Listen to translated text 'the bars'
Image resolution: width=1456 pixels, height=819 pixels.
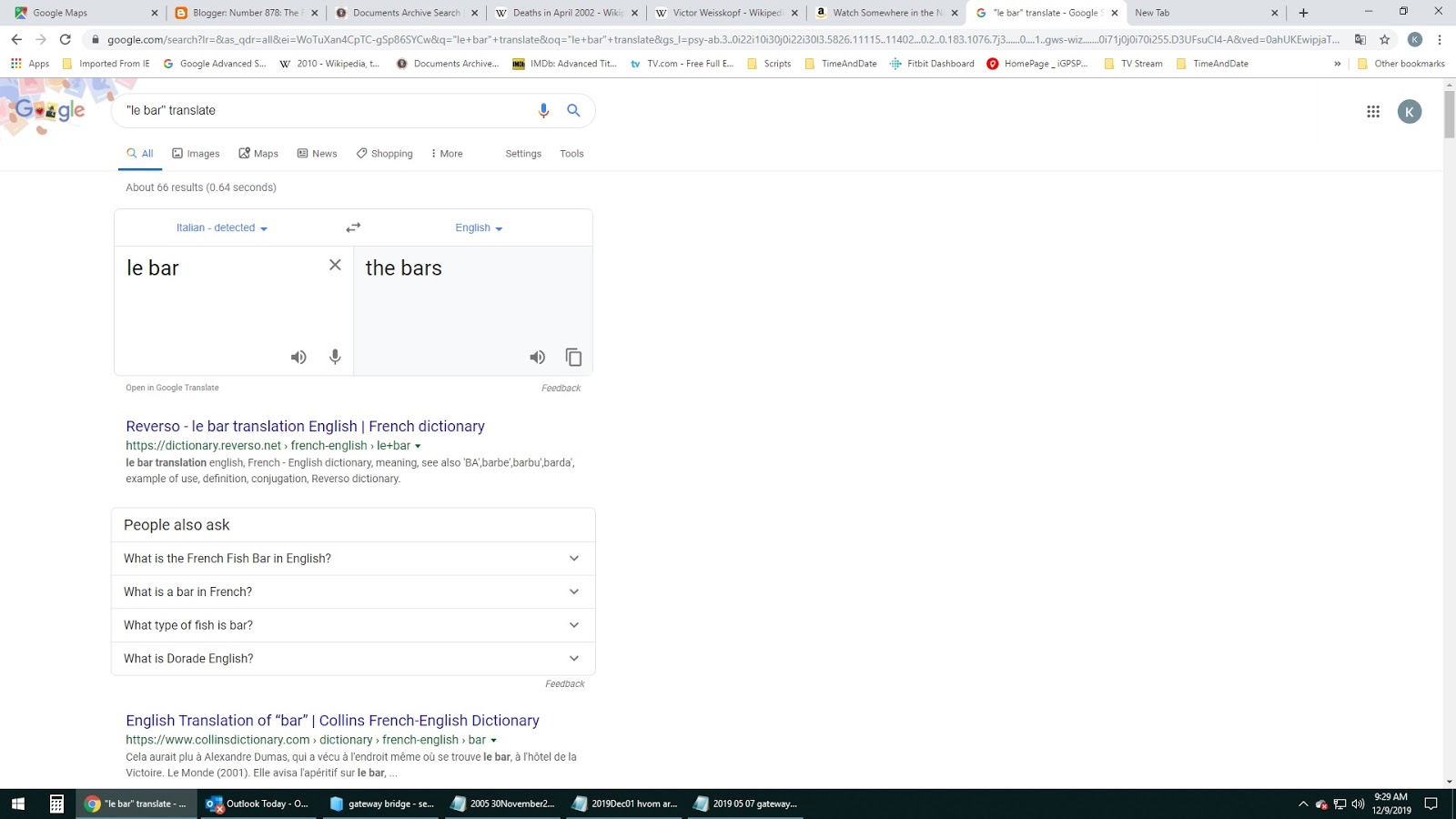[x=538, y=358]
